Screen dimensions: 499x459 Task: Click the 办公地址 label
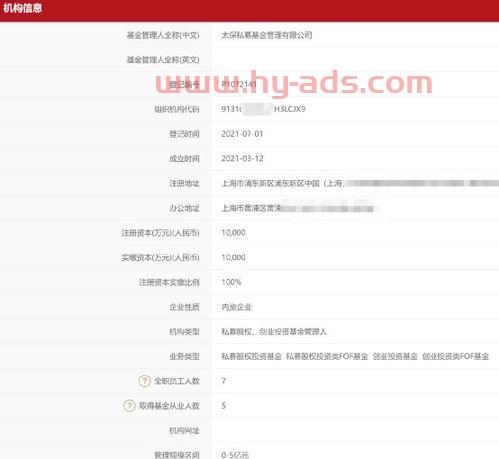pos(184,208)
